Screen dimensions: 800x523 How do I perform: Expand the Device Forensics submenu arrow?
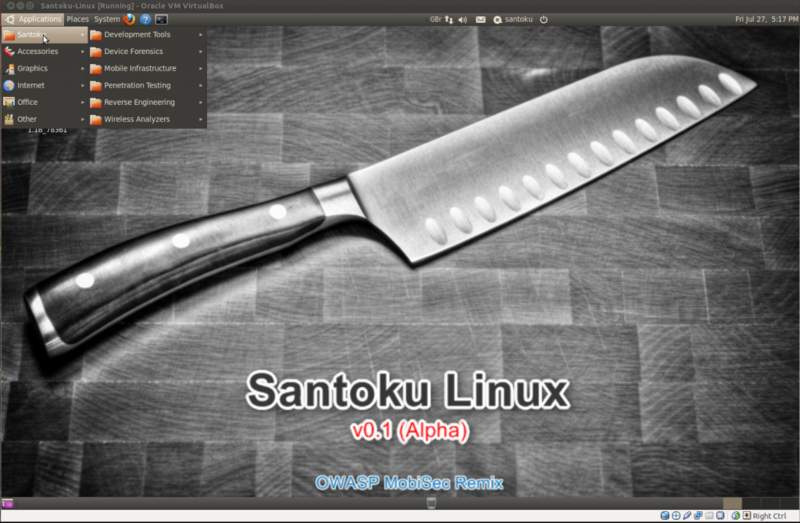[x=201, y=52]
